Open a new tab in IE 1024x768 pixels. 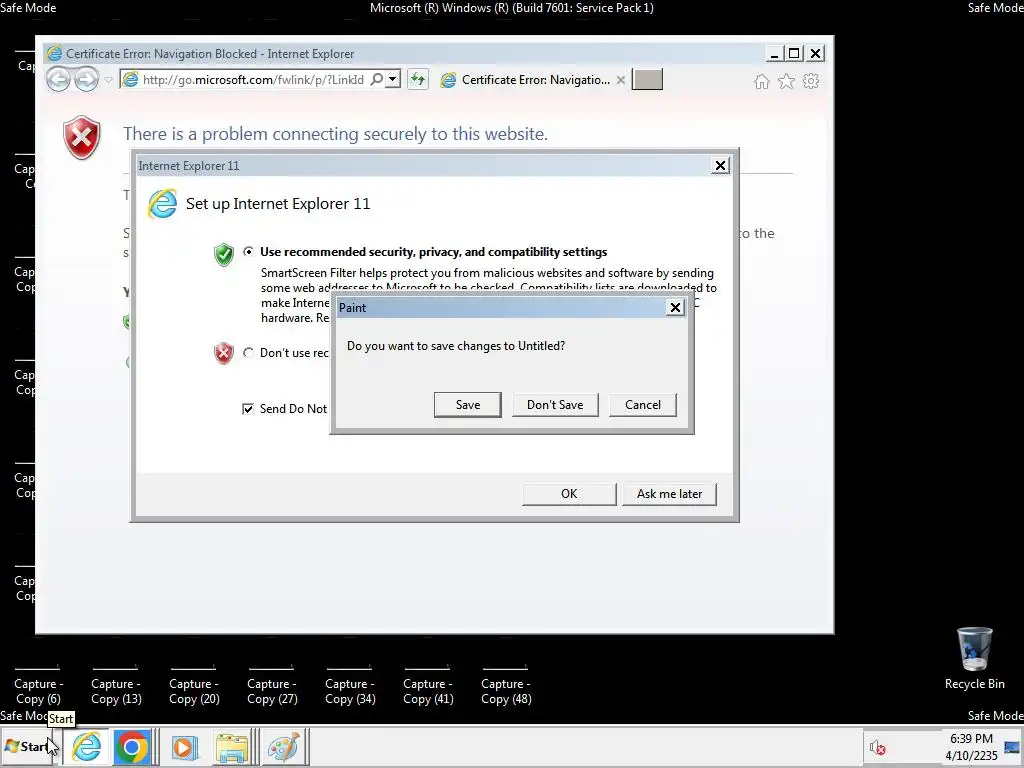pos(647,79)
